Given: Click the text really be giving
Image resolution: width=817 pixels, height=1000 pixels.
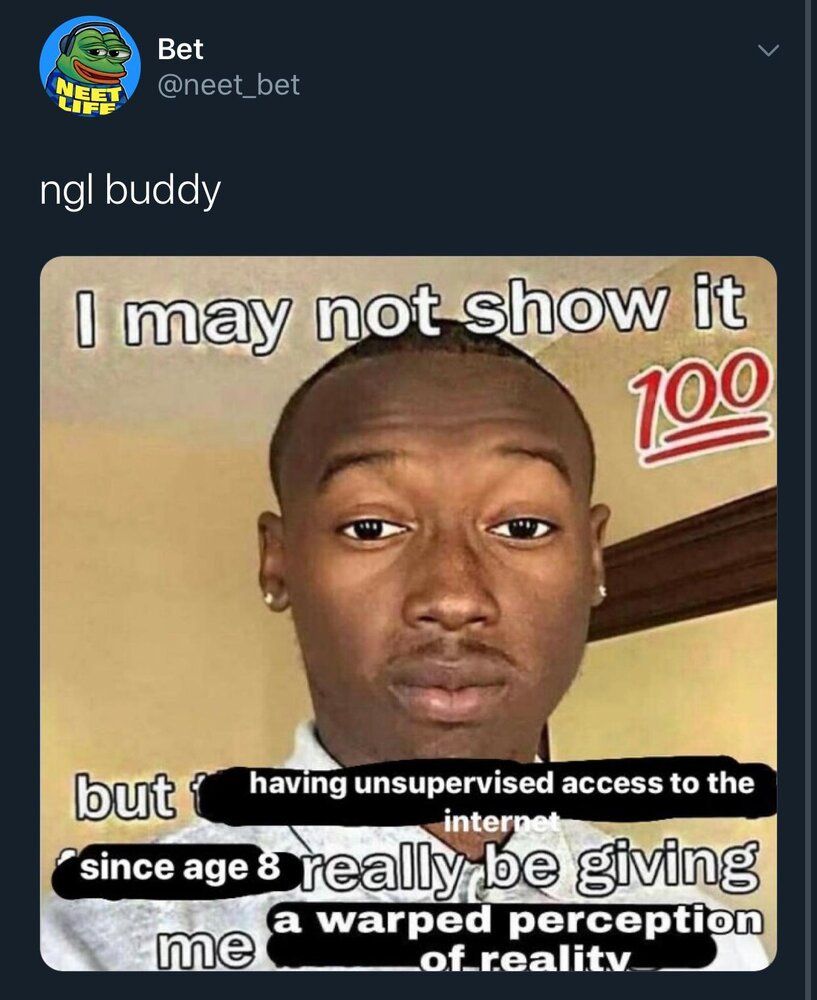Looking at the screenshot, I should [x=529, y=868].
